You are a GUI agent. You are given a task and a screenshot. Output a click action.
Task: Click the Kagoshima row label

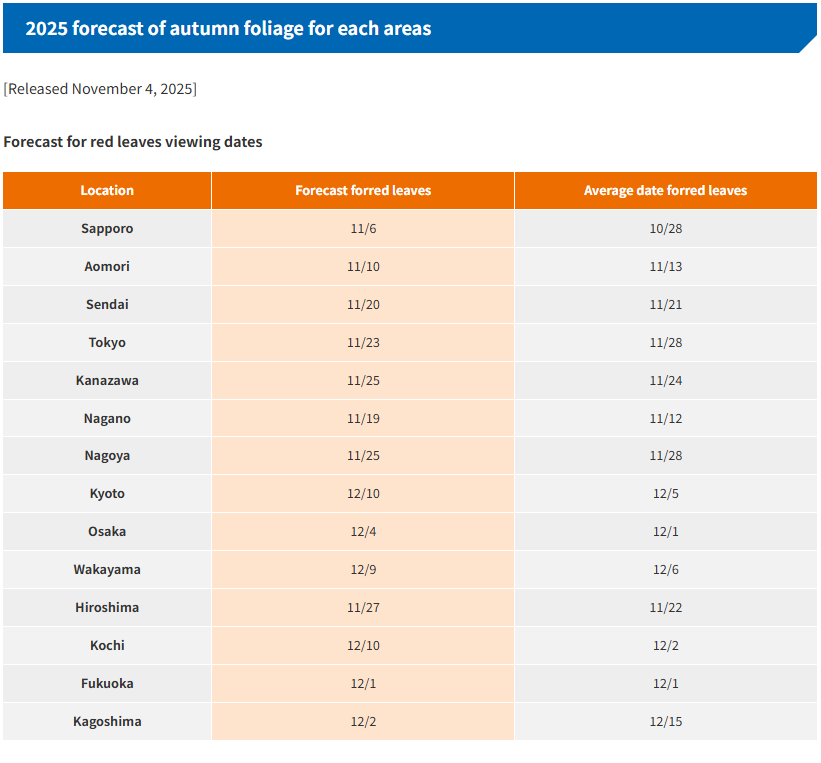point(107,721)
